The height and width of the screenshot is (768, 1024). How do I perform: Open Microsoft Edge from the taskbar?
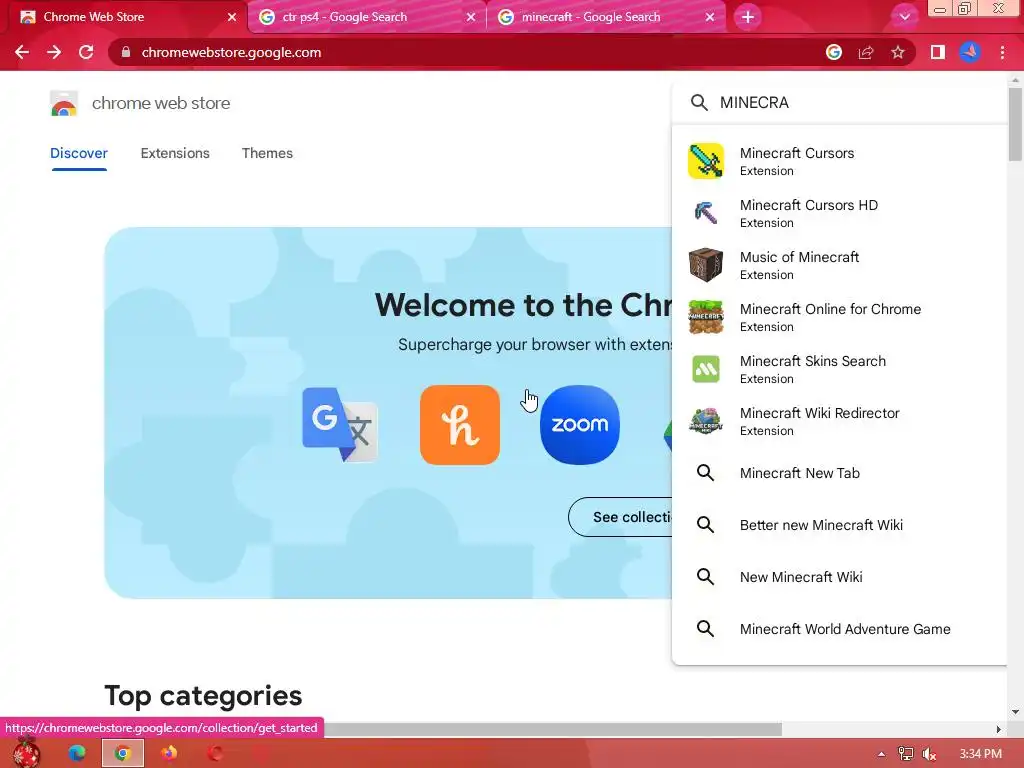pos(77,753)
